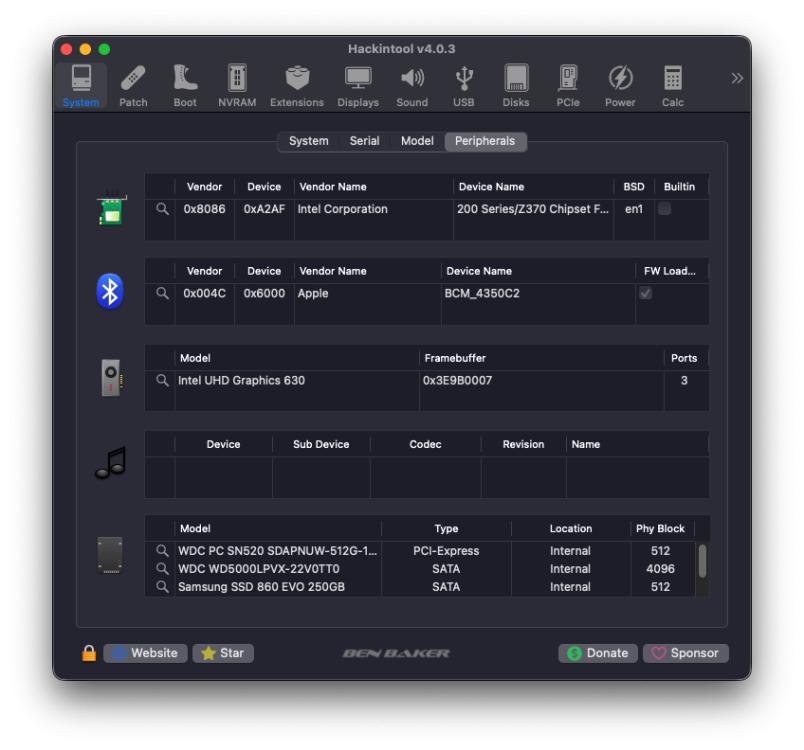Click the PCI-Express type cell
Image resolution: width=804 pixels, height=750 pixels.
click(446, 551)
